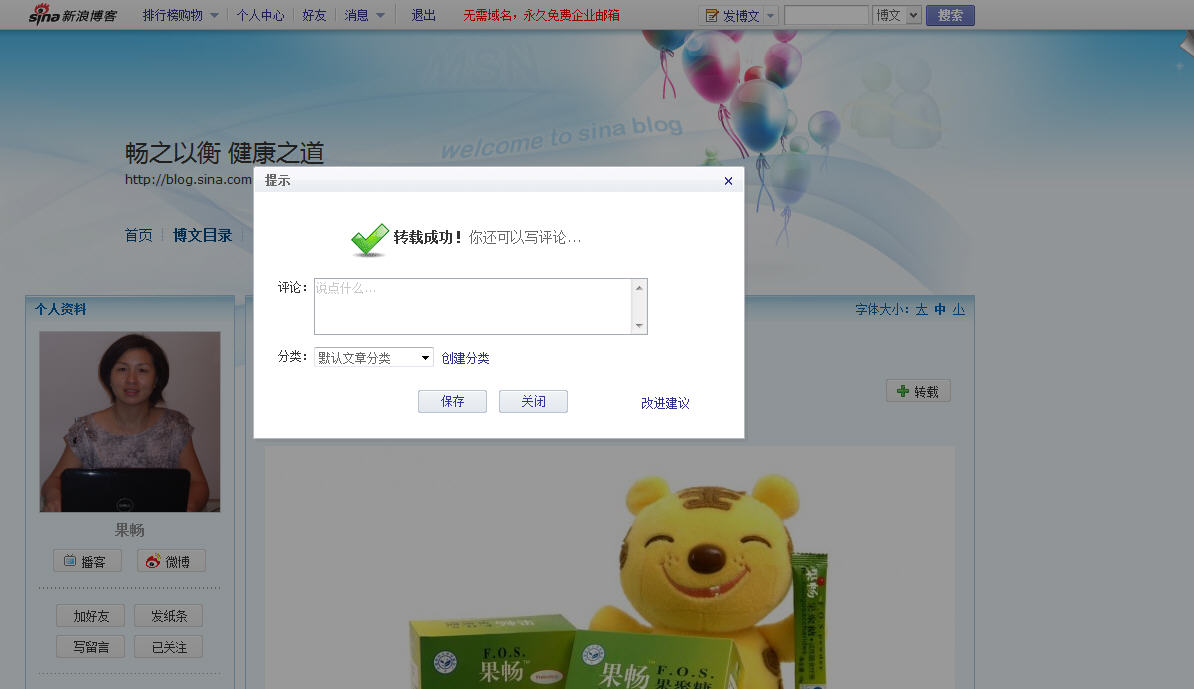Expand the arrow beside 发博文
Viewport: 1194px width, 689px height.
[771, 15]
